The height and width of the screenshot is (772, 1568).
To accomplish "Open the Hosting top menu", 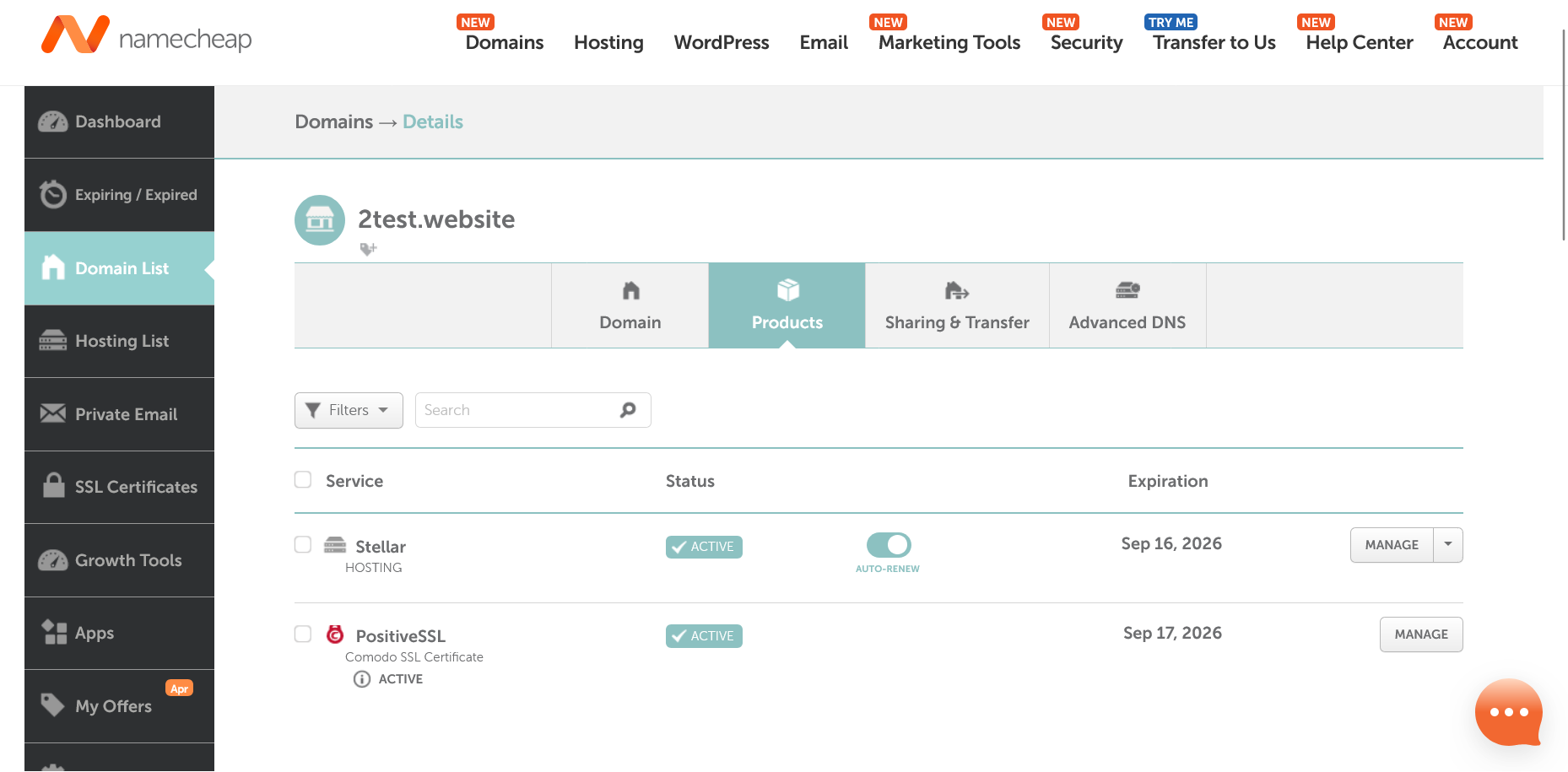I will point(608,42).
